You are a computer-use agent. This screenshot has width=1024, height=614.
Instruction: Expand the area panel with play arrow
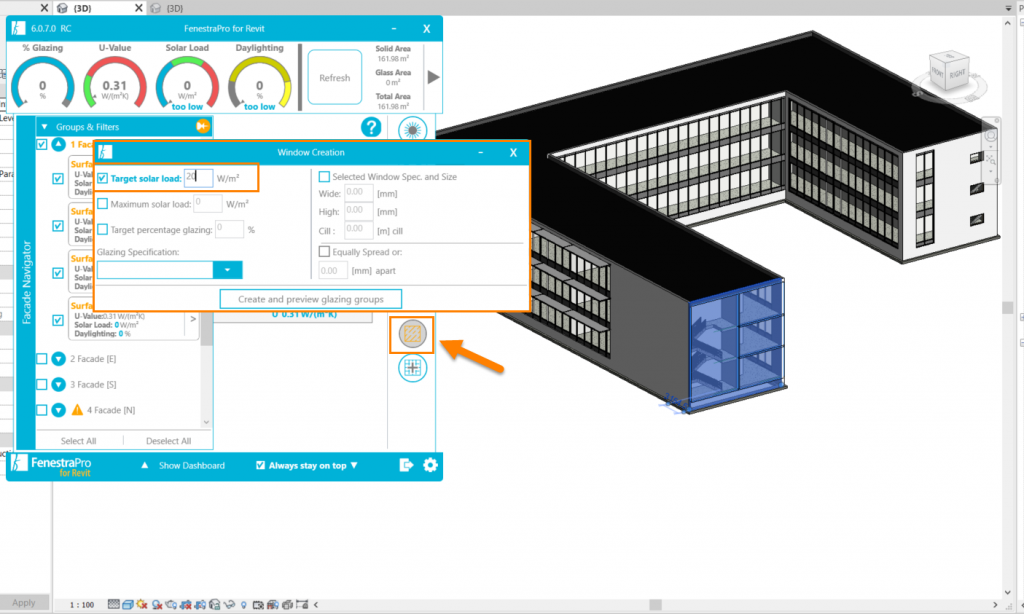pos(433,77)
